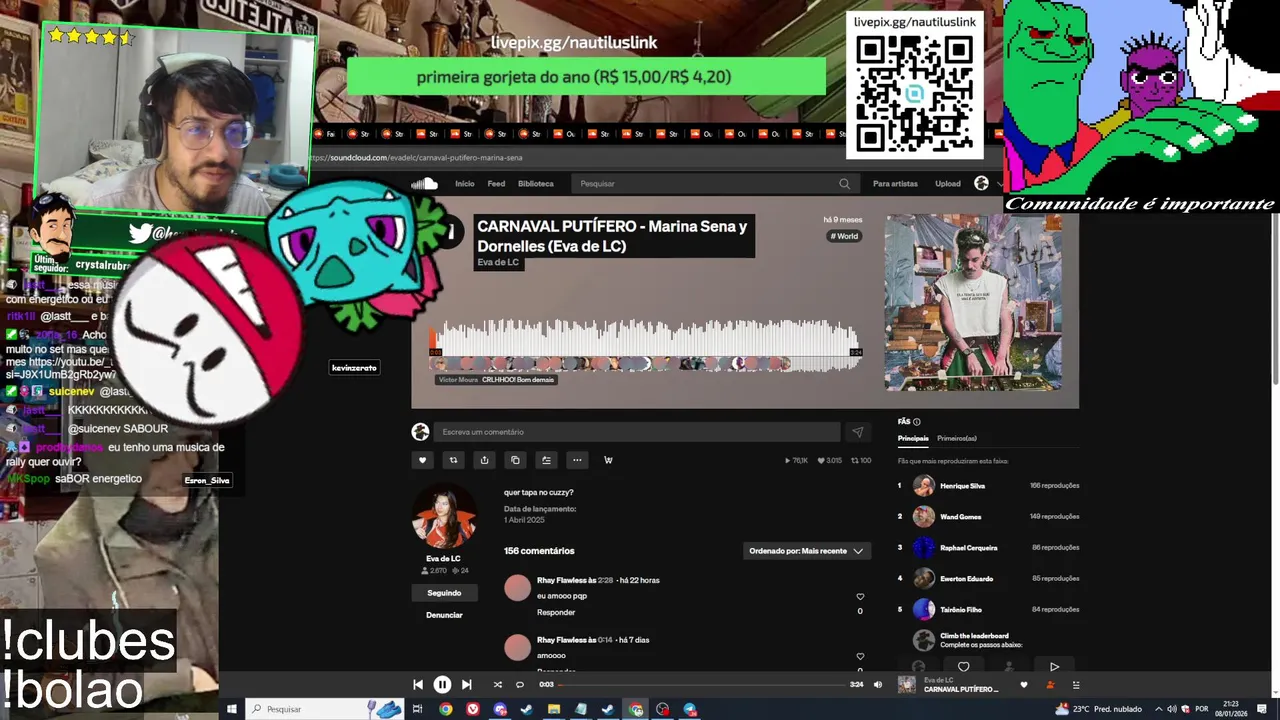Open Tairônio Filho fan profile

point(961,609)
